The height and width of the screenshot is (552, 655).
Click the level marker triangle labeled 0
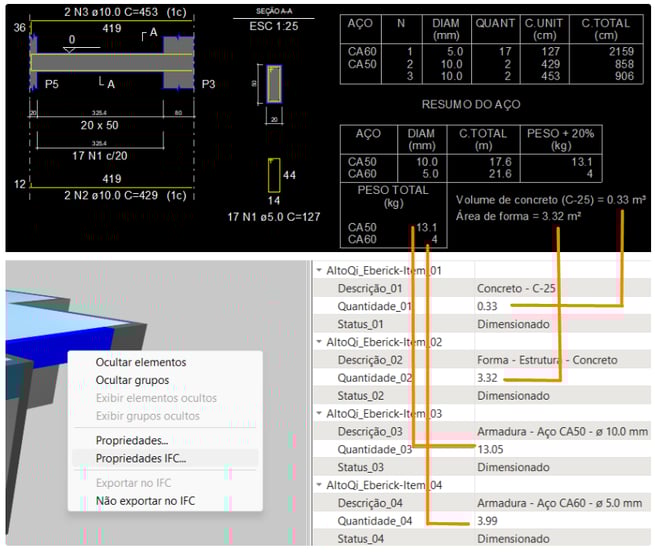pyautogui.click(x=69, y=49)
